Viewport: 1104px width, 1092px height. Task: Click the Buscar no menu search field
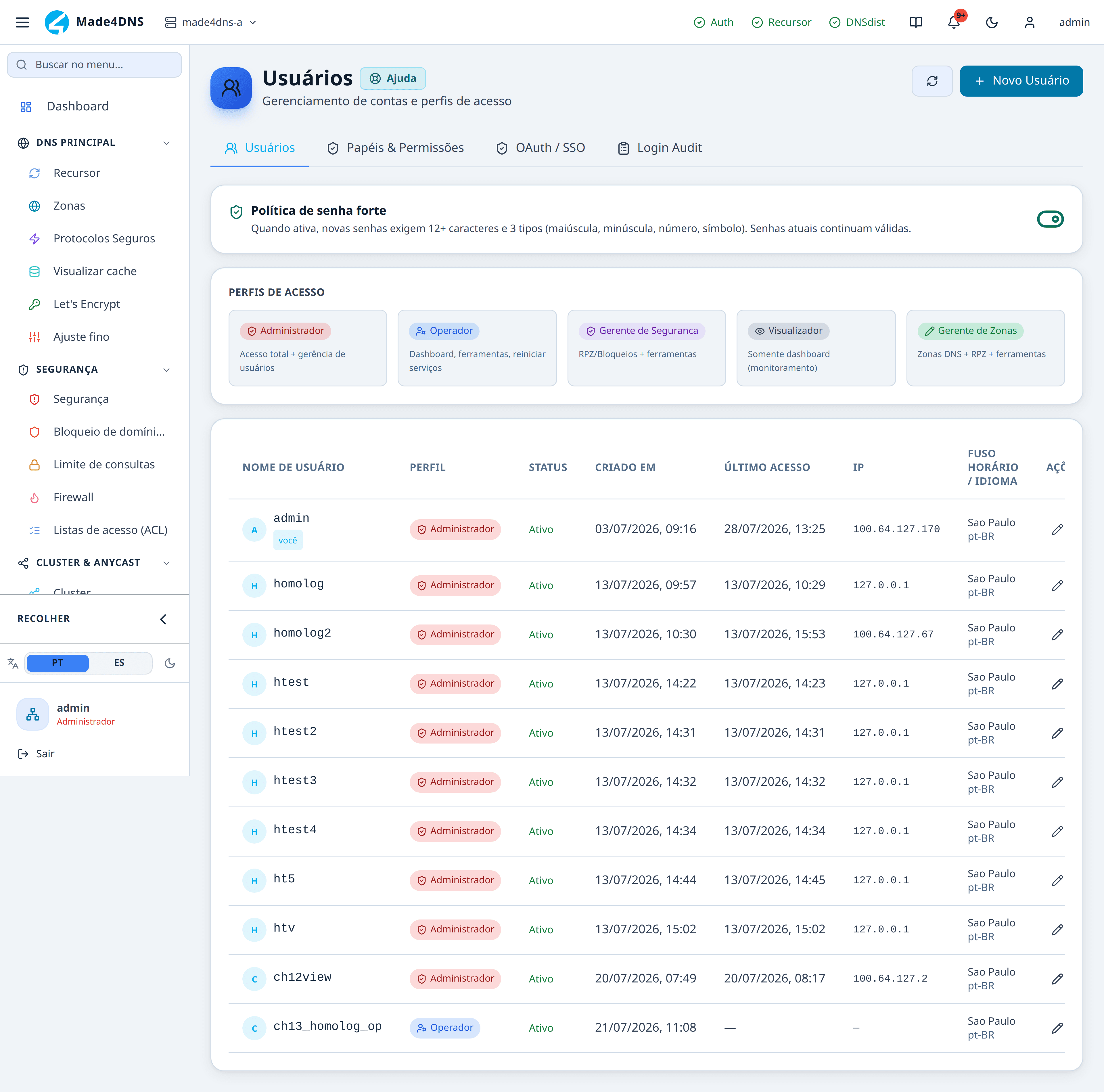coord(94,65)
